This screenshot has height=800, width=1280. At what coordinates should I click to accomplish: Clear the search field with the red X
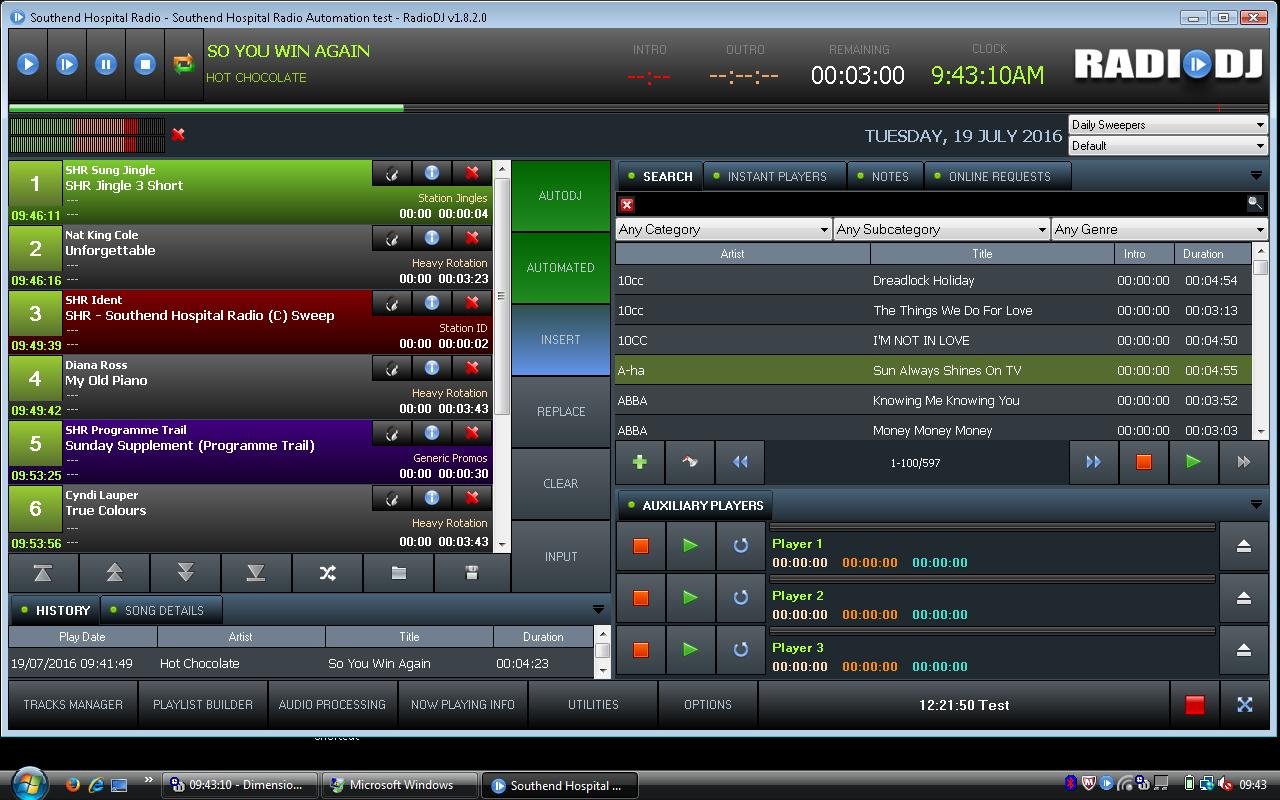[x=627, y=204]
